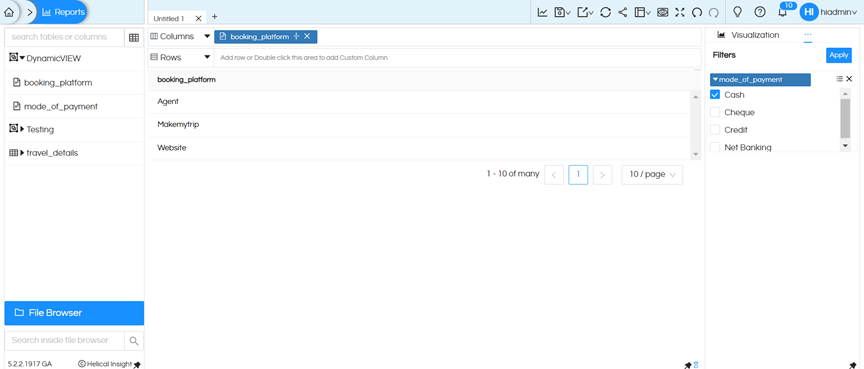Click the file browser search magnifier icon
Image resolution: width=864 pixels, height=369 pixels.
point(134,341)
